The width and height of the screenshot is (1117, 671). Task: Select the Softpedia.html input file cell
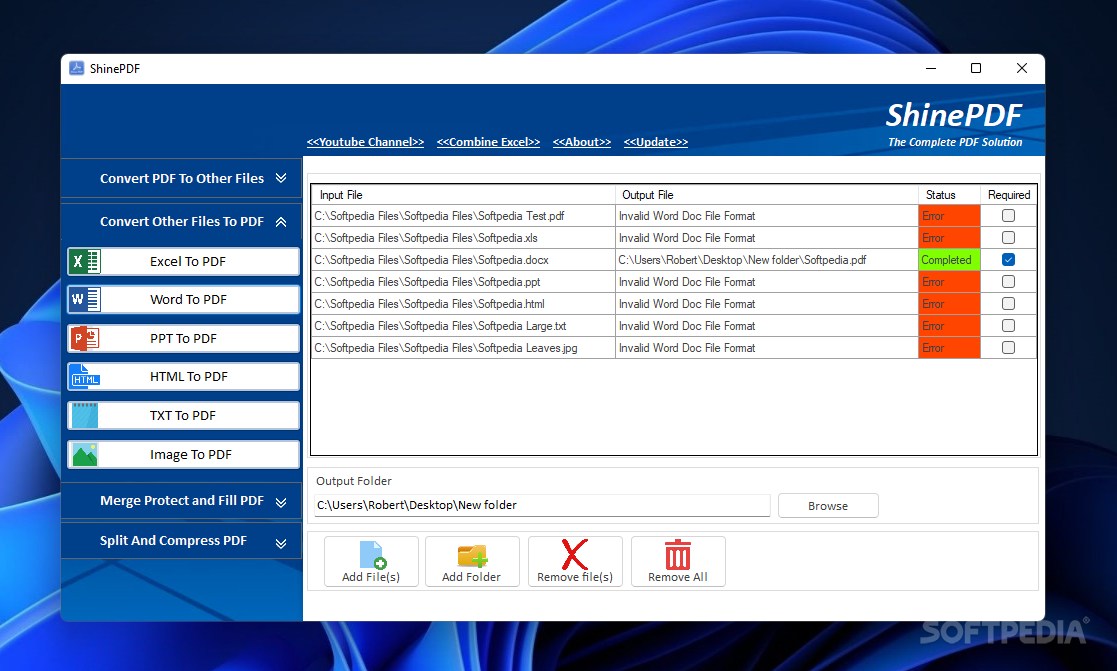coord(463,304)
